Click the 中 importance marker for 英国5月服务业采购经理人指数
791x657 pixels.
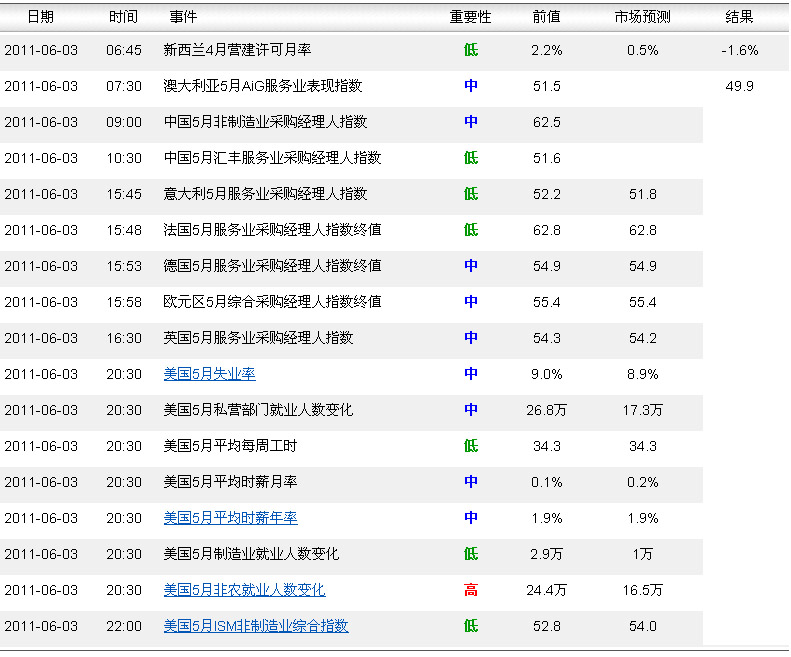tap(471, 338)
